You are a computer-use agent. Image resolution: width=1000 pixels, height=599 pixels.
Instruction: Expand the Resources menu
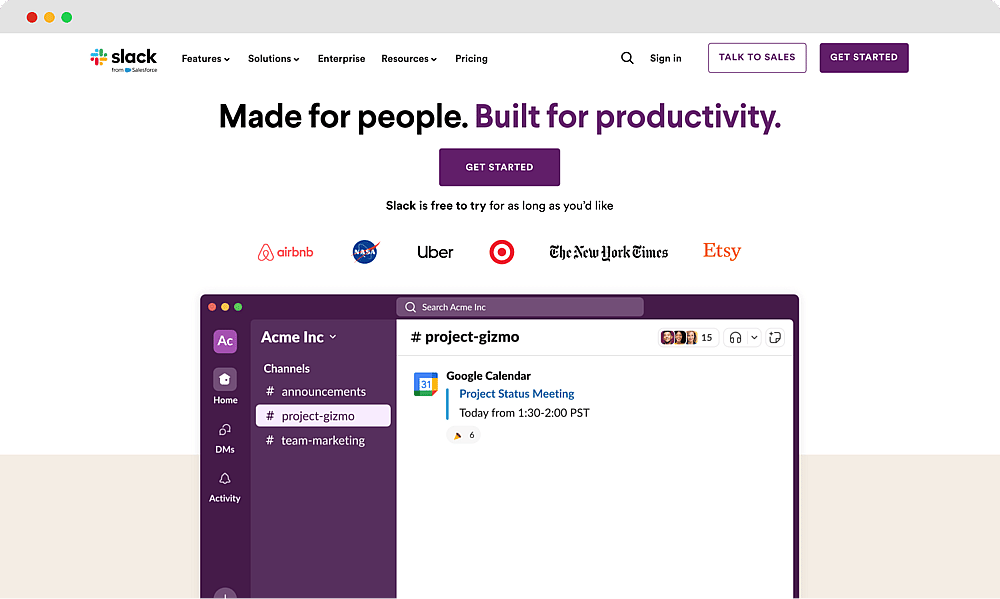click(x=409, y=59)
